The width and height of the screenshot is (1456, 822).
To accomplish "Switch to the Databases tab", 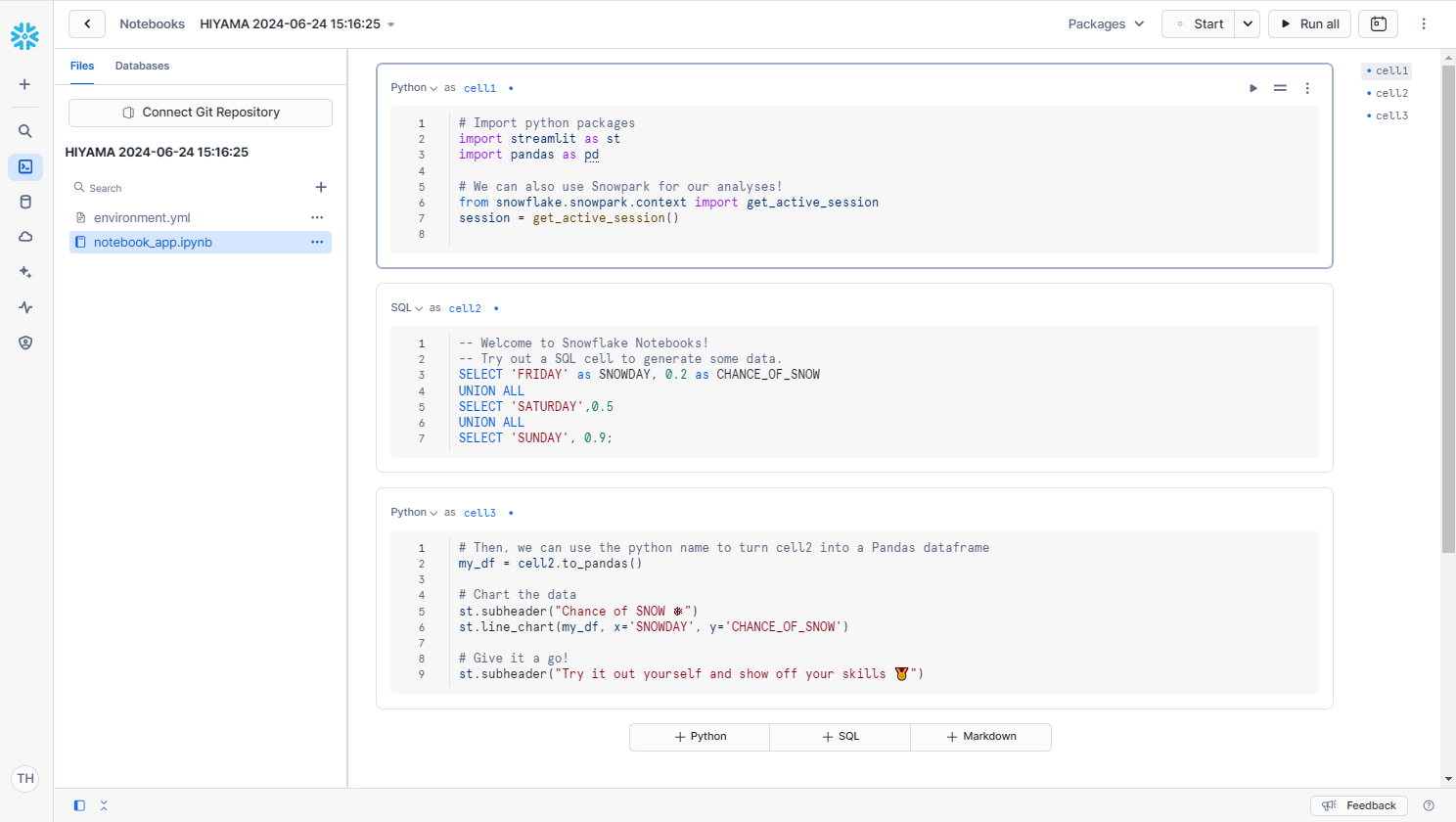I will click(142, 66).
